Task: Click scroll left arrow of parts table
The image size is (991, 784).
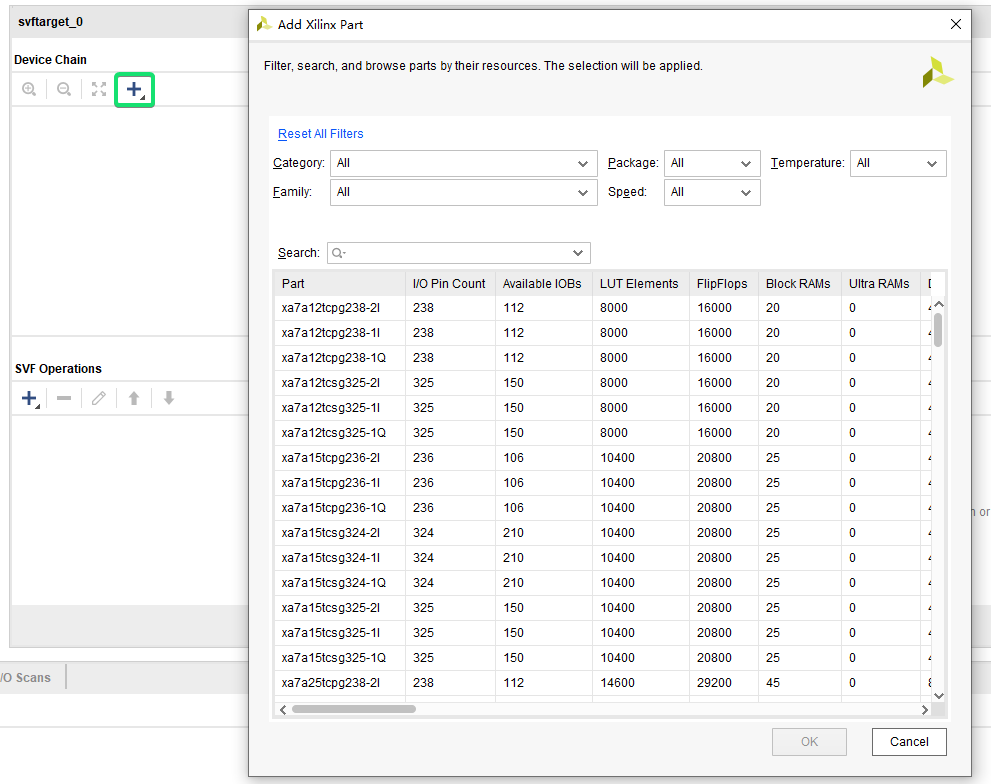Action: click(x=283, y=709)
